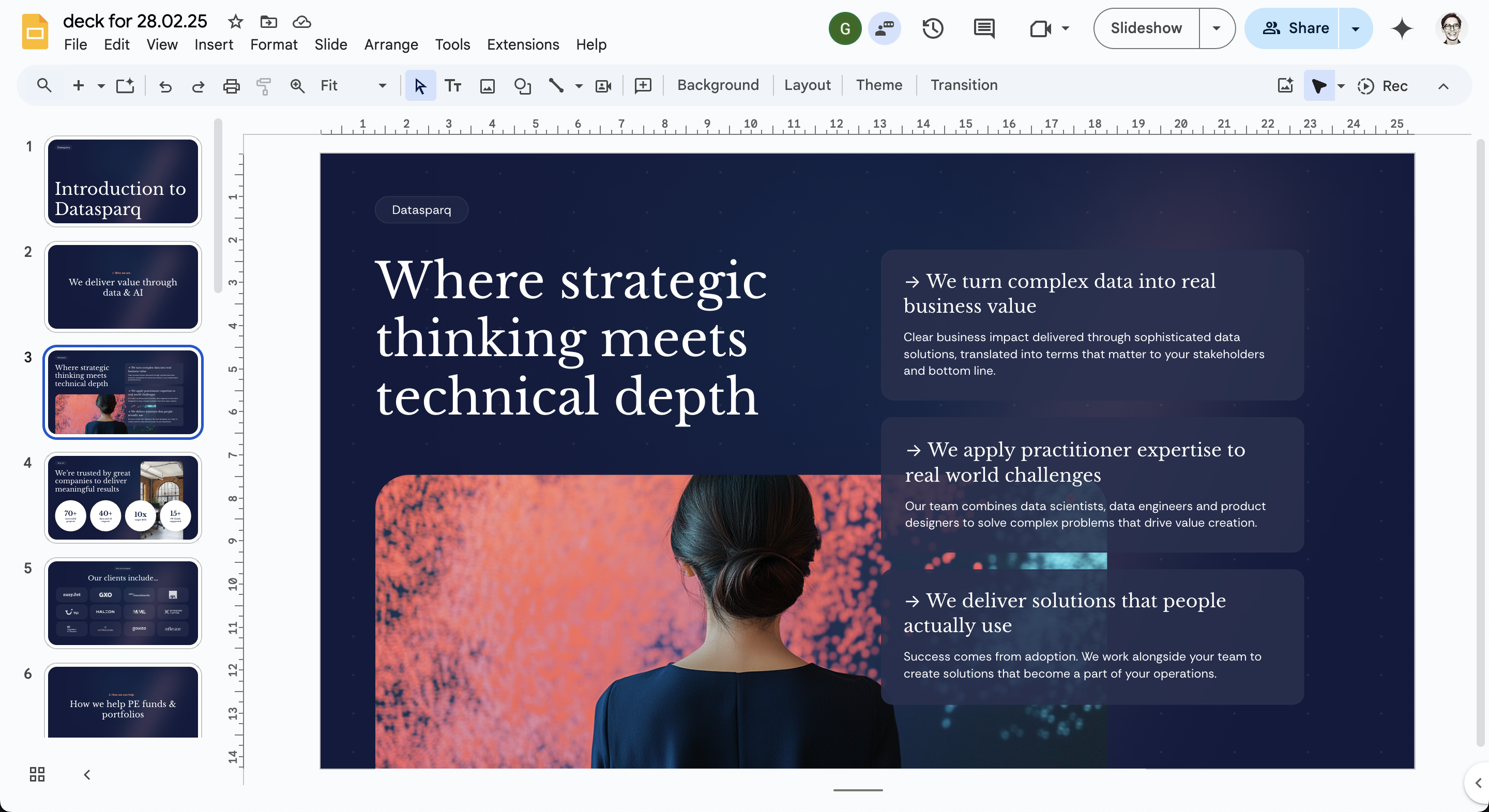Select slide 4 thumbnail with statistics

(x=123, y=497)
